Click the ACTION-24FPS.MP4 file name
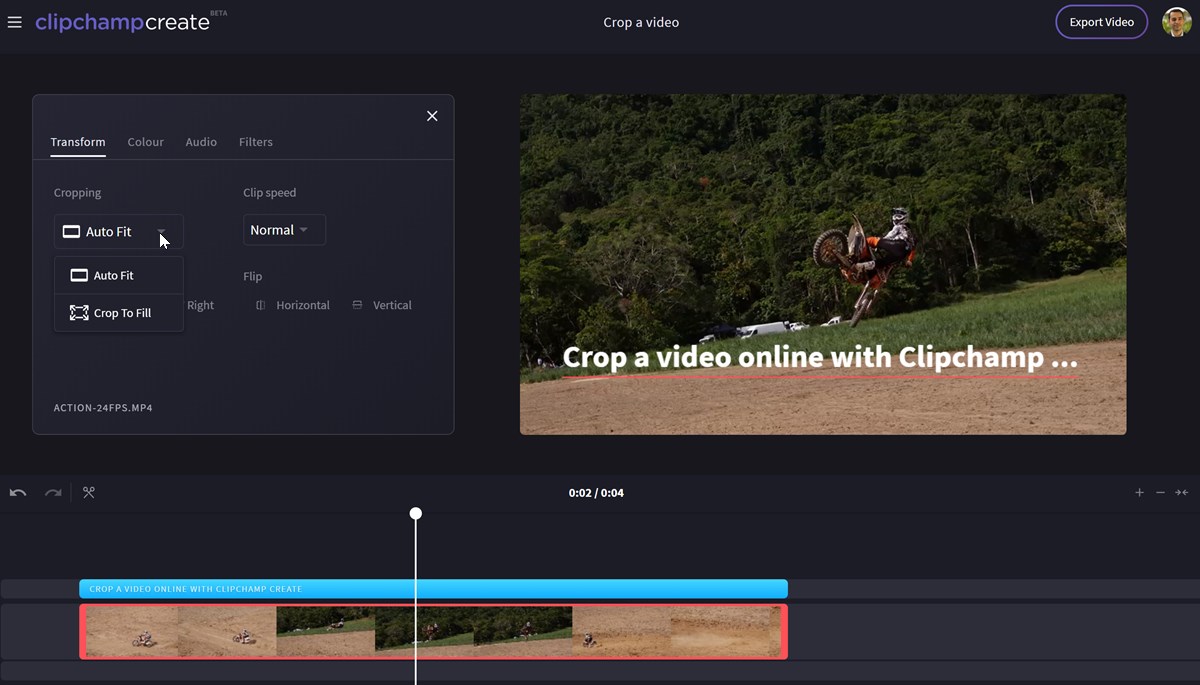Viewport: 1200px width, 685px height. pos(103,408)
